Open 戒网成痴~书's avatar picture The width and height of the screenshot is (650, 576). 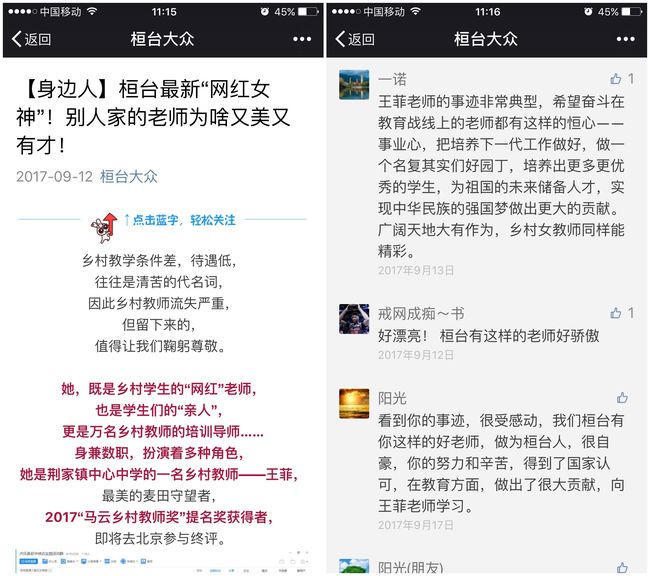click(x=354, y=319)
